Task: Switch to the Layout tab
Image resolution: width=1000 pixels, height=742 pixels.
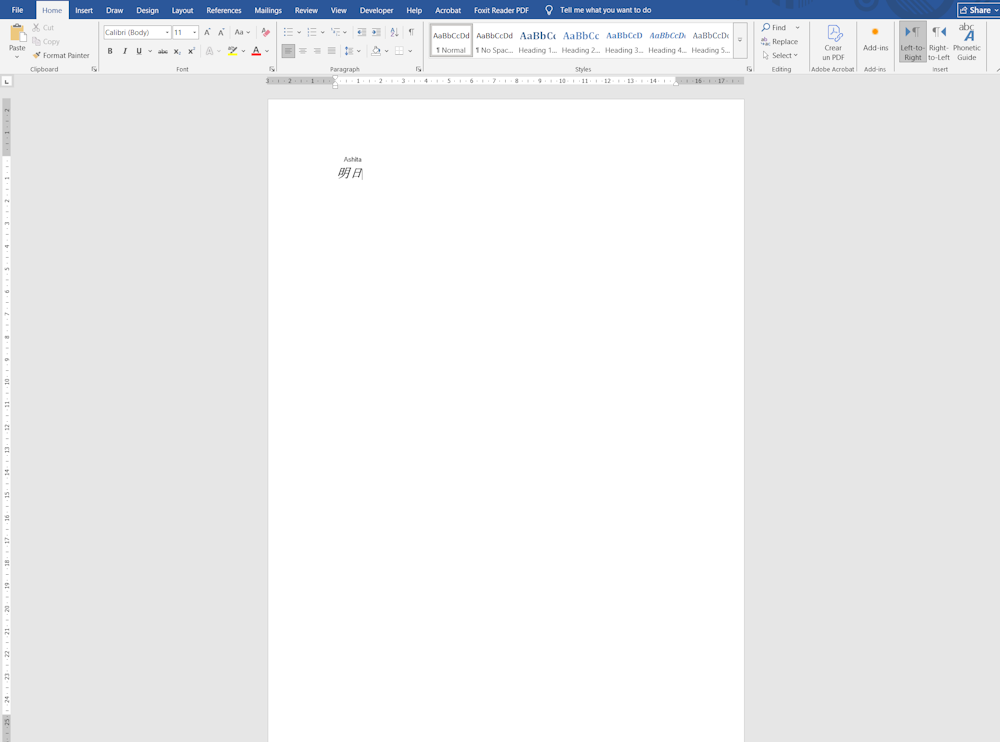Action: coord(182,10)
